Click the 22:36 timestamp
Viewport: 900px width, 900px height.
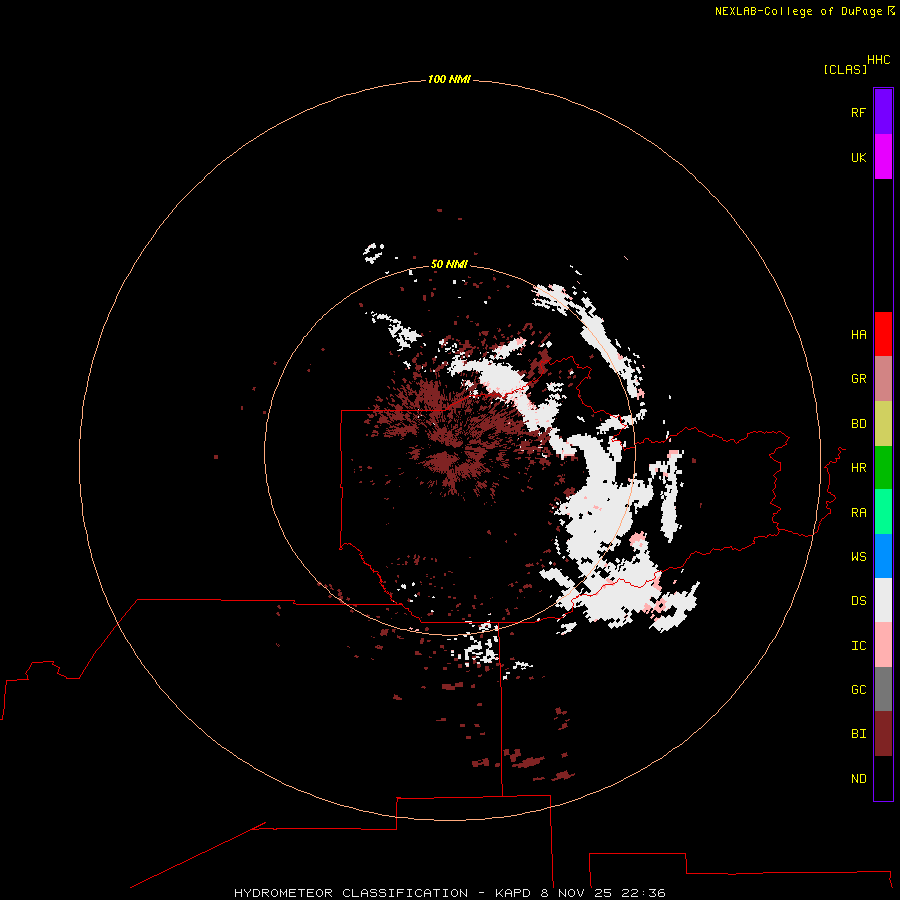click(644, 893)
